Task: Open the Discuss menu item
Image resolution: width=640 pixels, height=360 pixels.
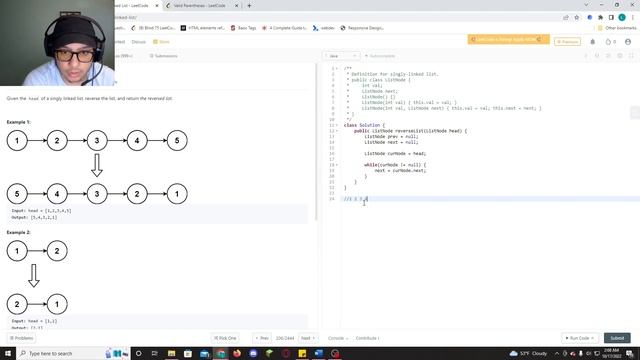Action: pos(138,42)
